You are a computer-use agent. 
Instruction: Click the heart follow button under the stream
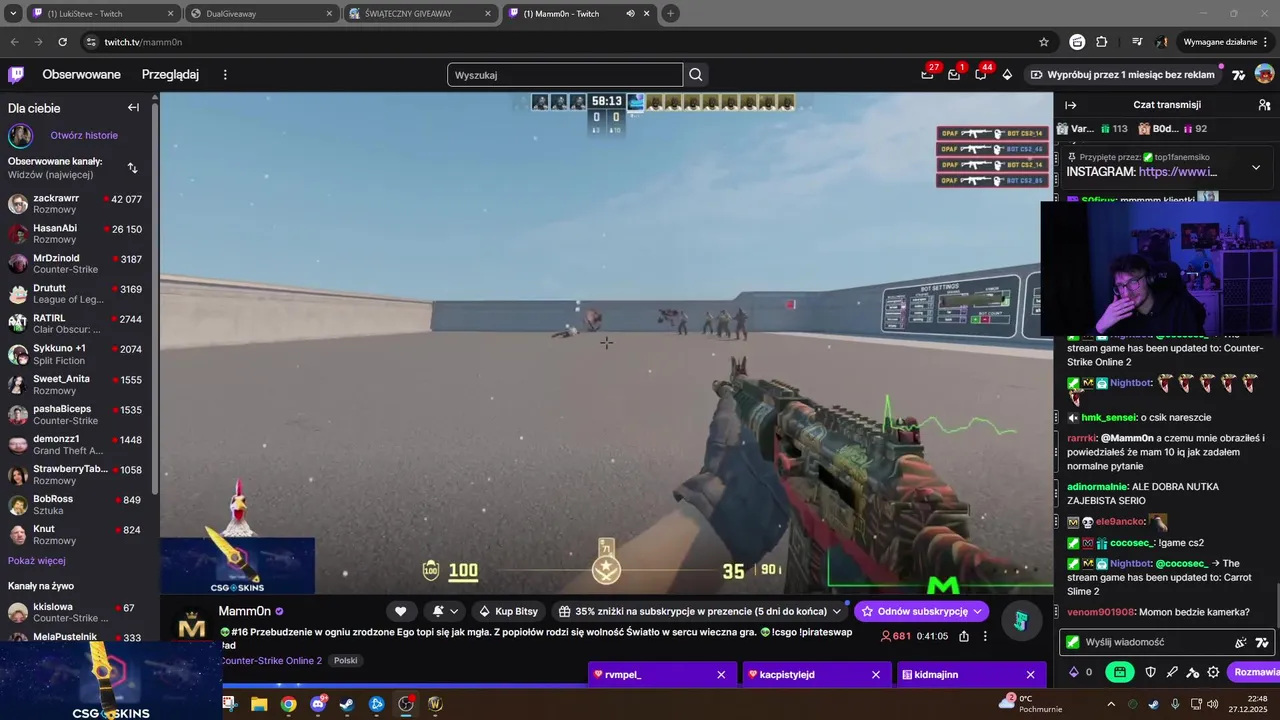[x=401, y=611]
